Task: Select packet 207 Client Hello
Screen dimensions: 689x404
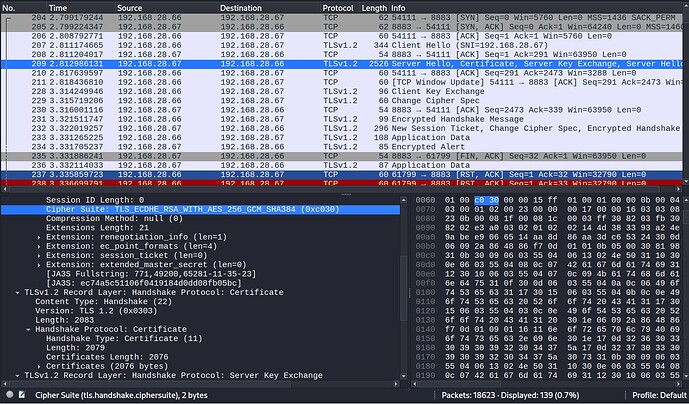Action: (342, 45)
